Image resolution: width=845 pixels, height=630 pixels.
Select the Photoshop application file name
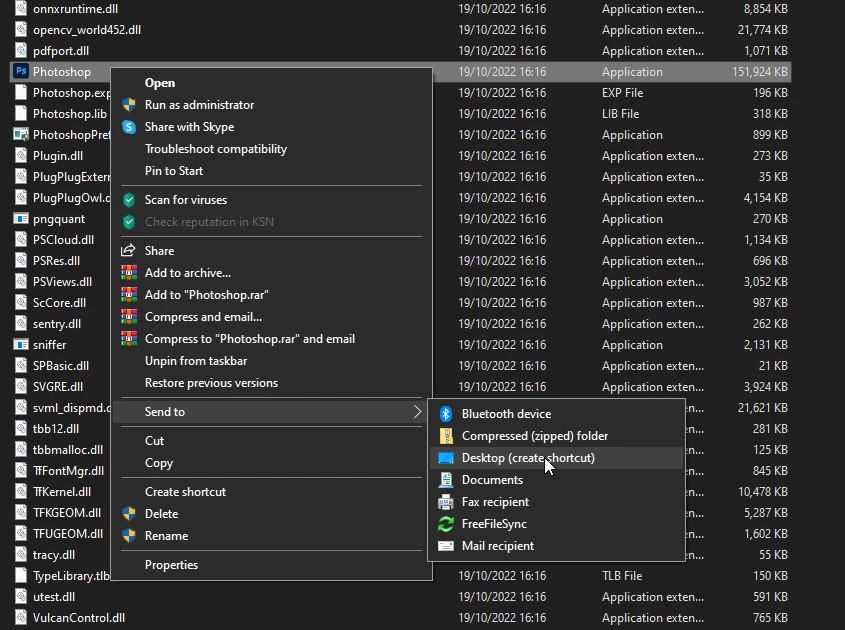pyautogui.click(x=62, y=72)
